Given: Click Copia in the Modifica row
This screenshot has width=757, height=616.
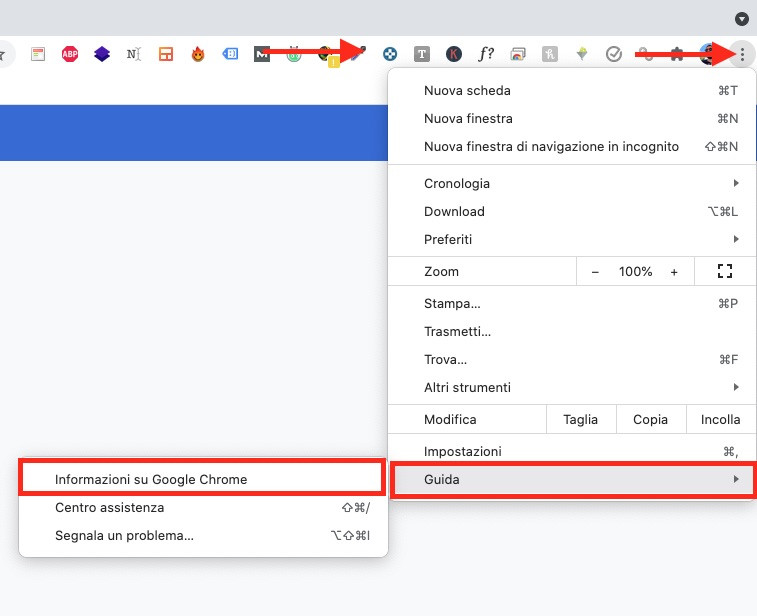Looking at the screenshot, I should 650,420.
